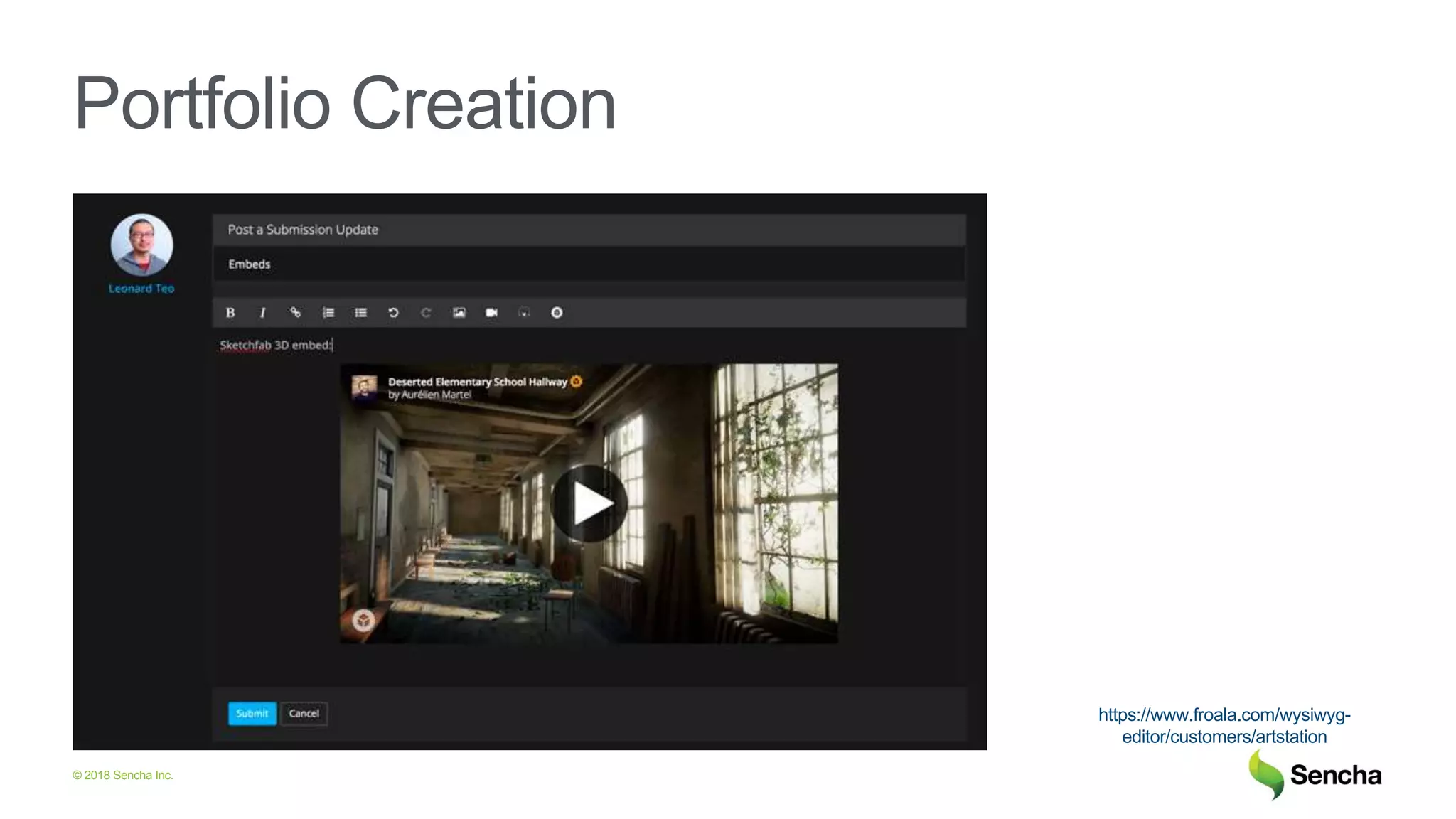
Task: Click the insert link icon
Action: [x=295, y=312]
